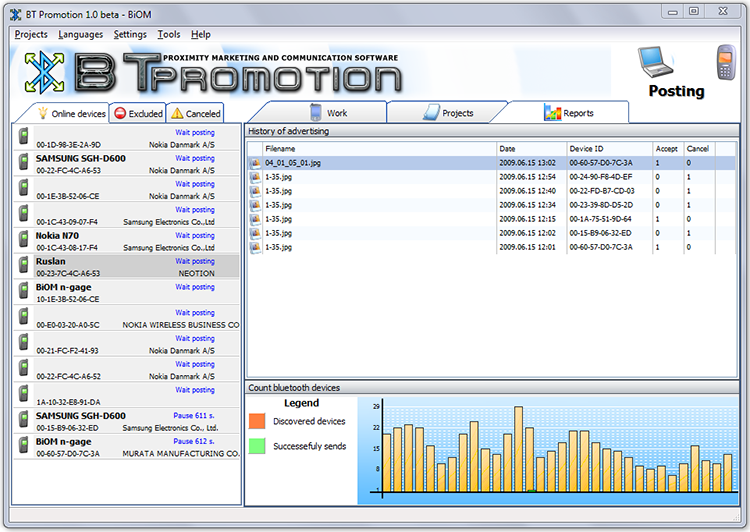Viewport: 750px width, 532px height.
Task: Click phone icon for device 00-1D-98-3E-2A-9D
Action: (23, 136)
